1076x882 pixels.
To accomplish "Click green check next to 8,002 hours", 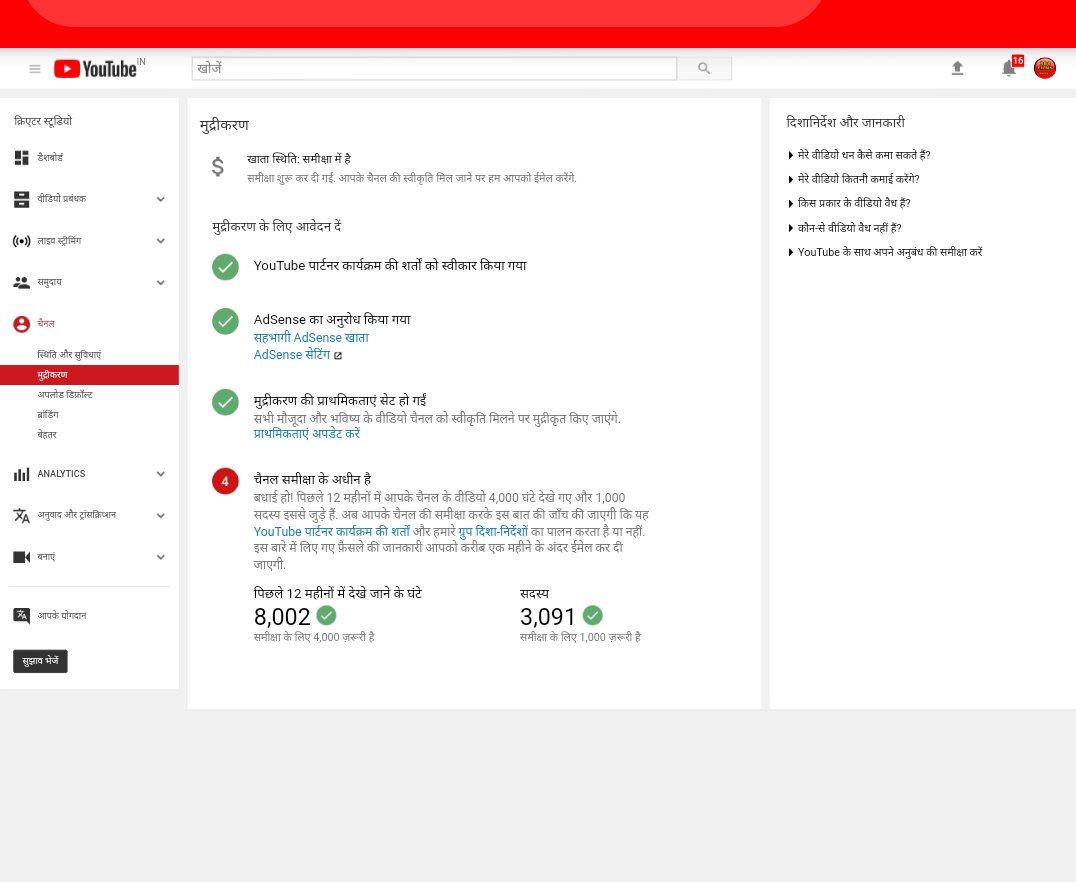I will [x=327, y=615].
